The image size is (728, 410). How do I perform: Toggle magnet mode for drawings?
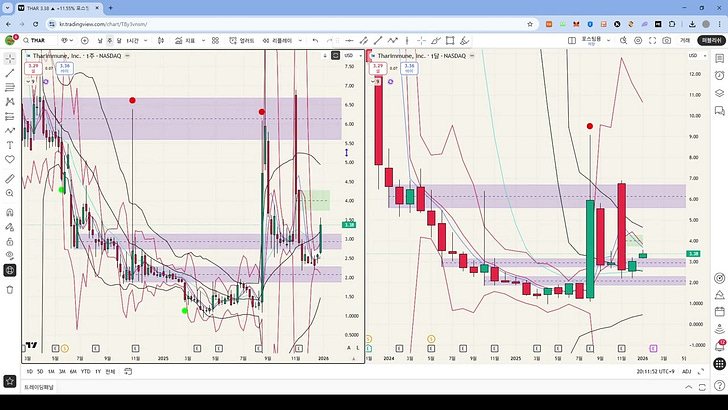(x=10, y=213)
